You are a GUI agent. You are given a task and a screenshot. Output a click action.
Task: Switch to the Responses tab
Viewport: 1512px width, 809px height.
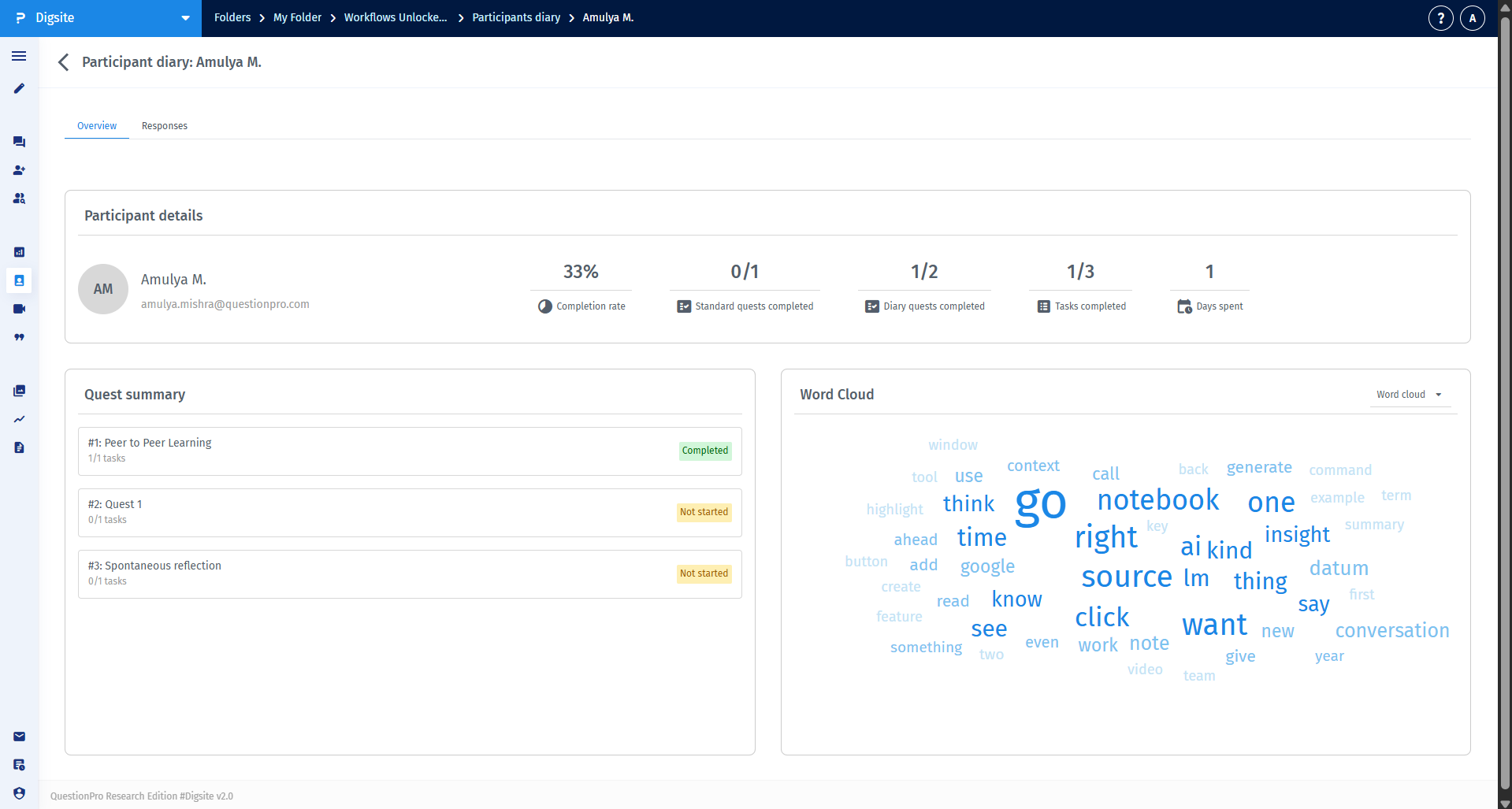(x=164, y=126)
